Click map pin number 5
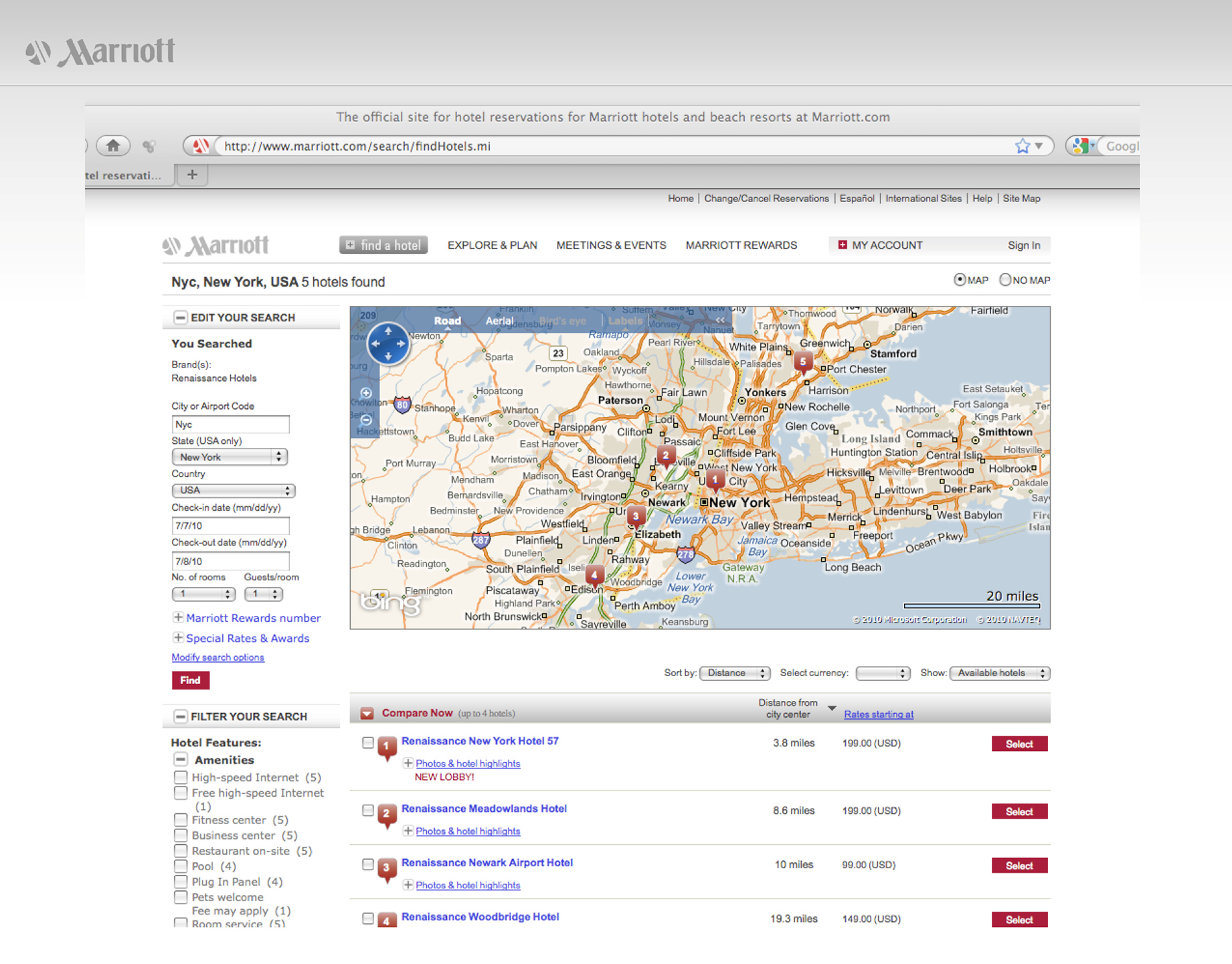 pyautogui.click(x=803, y=362)
